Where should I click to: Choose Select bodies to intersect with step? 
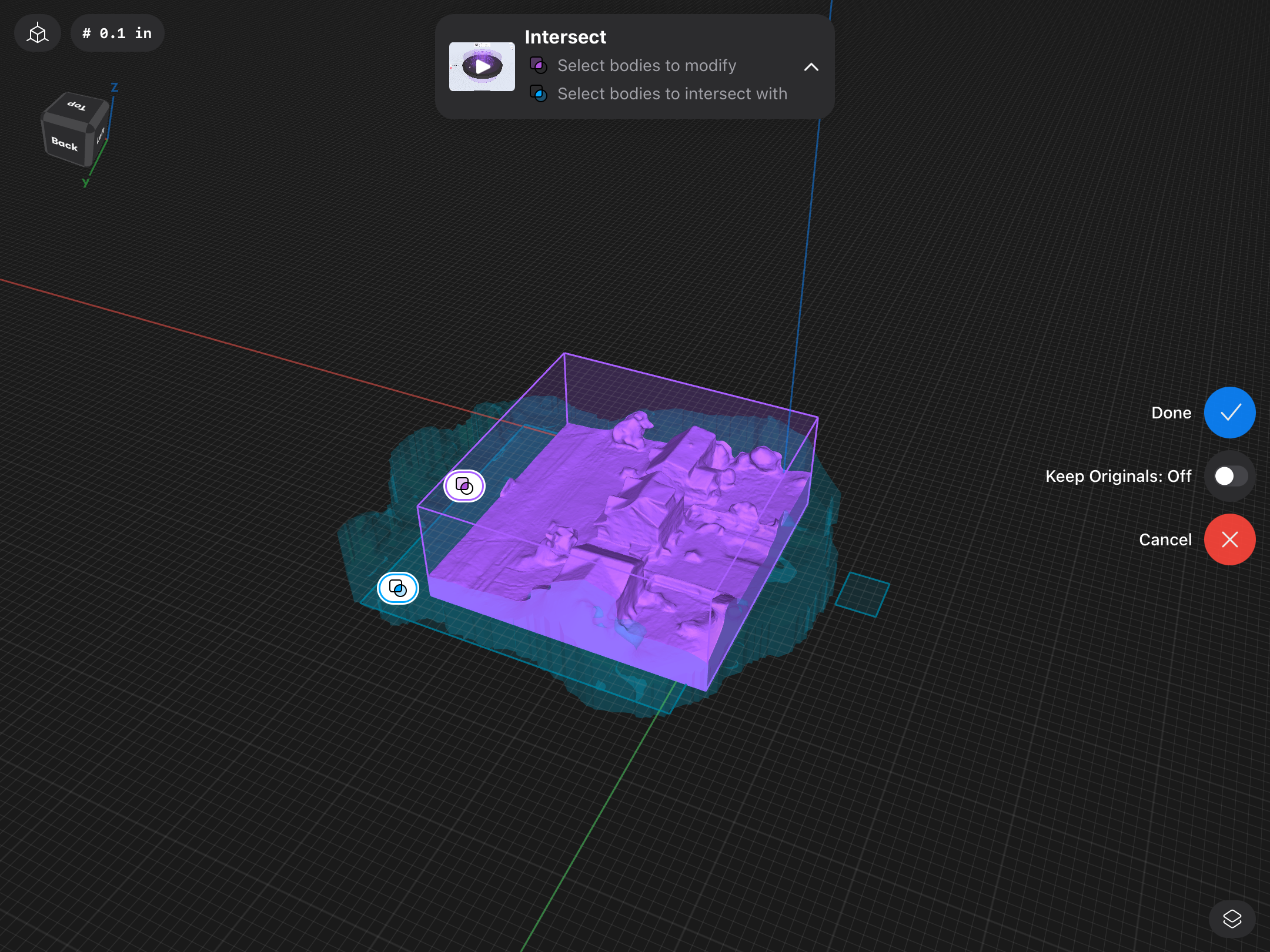point(671,93)
